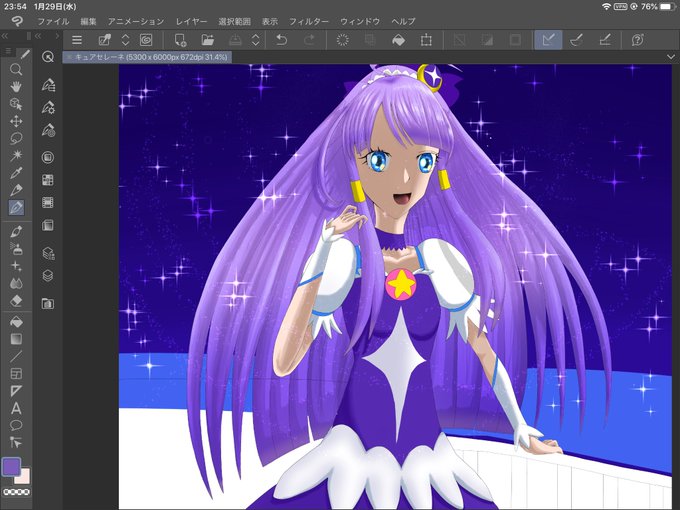Collapse the second palette dock double arrows
This screenshot has width=680, height=510.
38,36
